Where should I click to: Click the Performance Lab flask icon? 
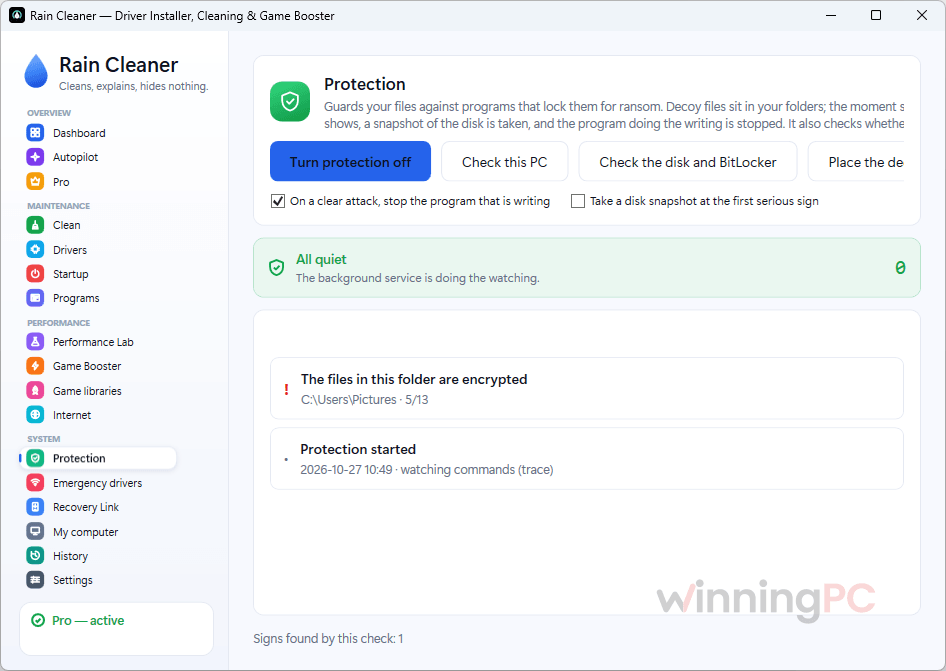(35, 342)
